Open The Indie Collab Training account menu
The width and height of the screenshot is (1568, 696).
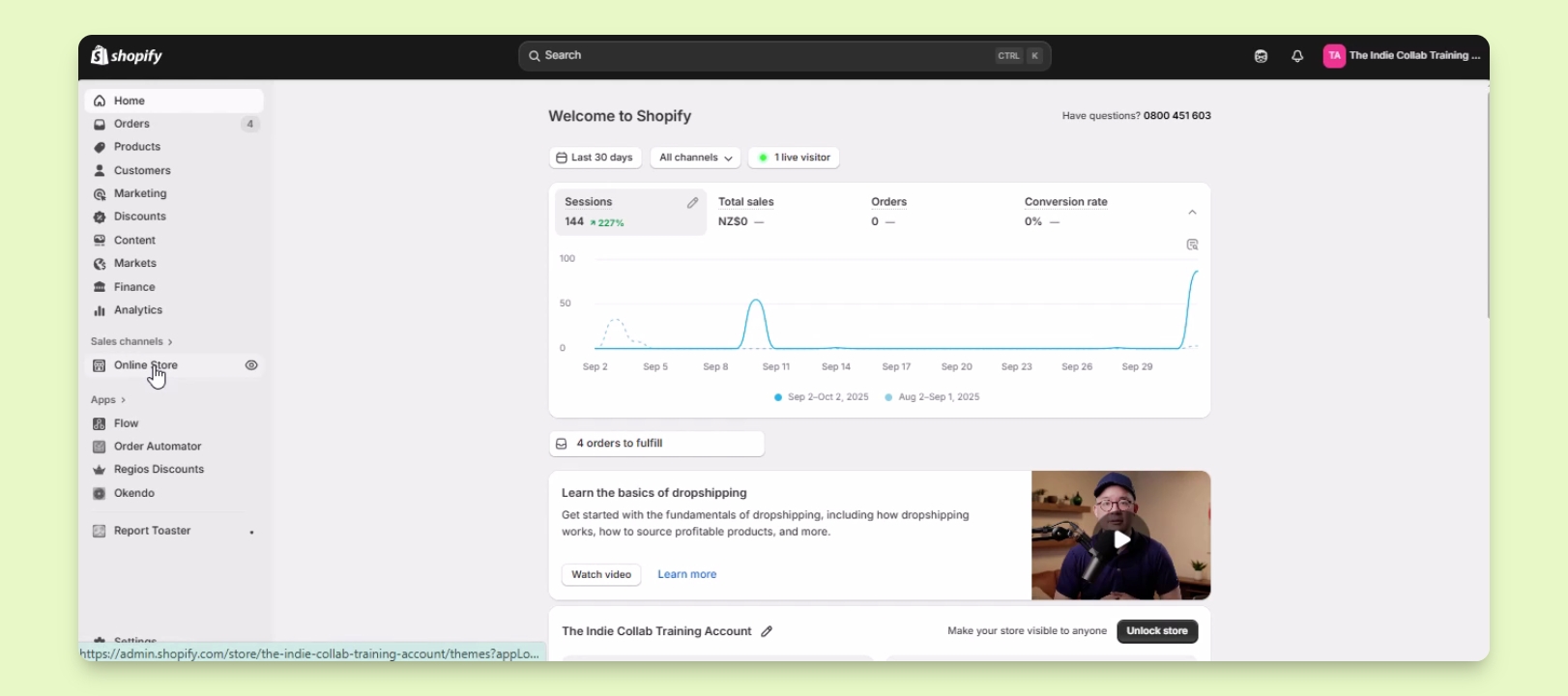[x=1402, y=56]
